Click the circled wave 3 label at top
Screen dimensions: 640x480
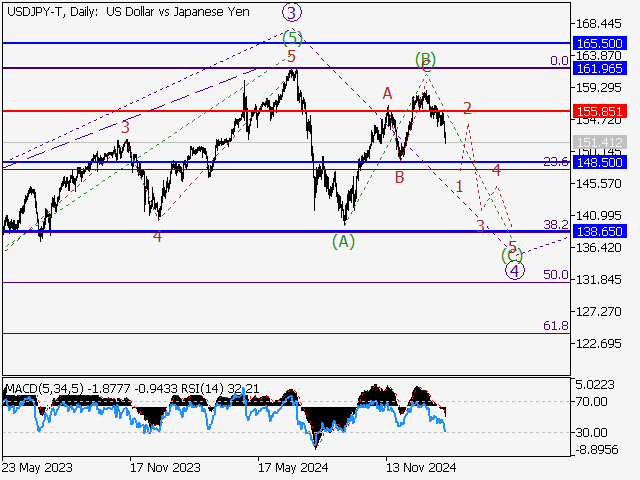[291, 13]
